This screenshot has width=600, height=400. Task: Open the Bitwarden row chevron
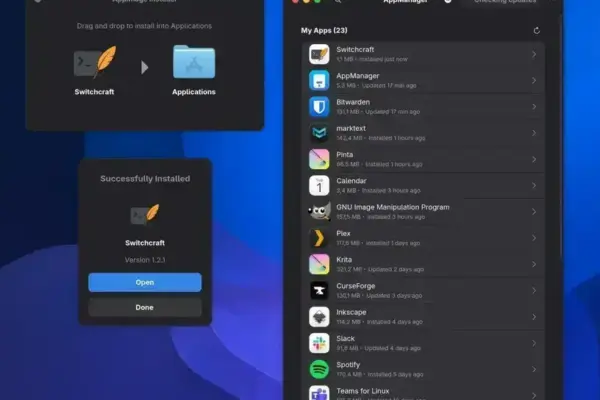tap(534, 107)
